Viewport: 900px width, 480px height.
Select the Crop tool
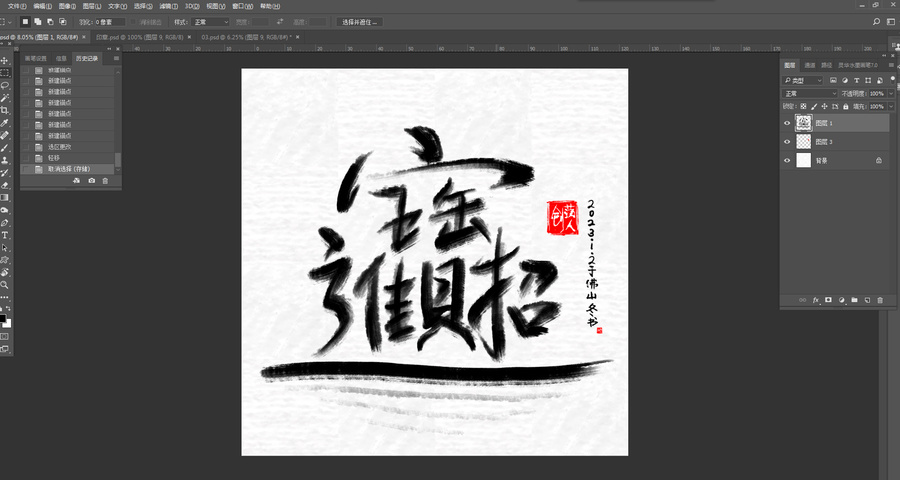5,110
